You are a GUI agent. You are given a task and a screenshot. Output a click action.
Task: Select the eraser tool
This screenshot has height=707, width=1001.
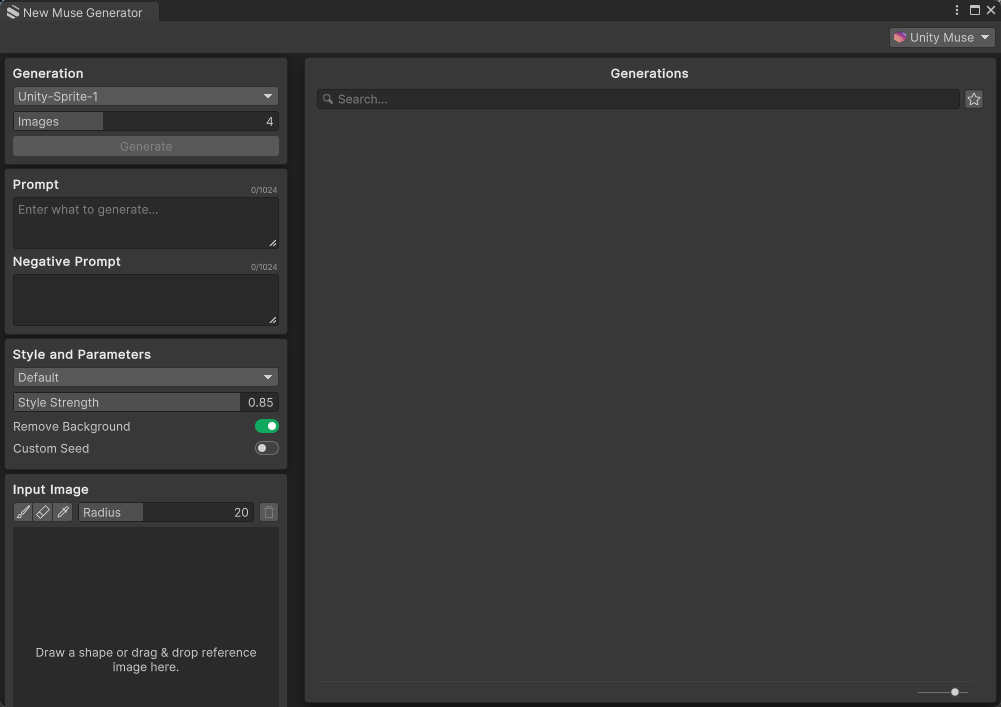tap(43, 512)
